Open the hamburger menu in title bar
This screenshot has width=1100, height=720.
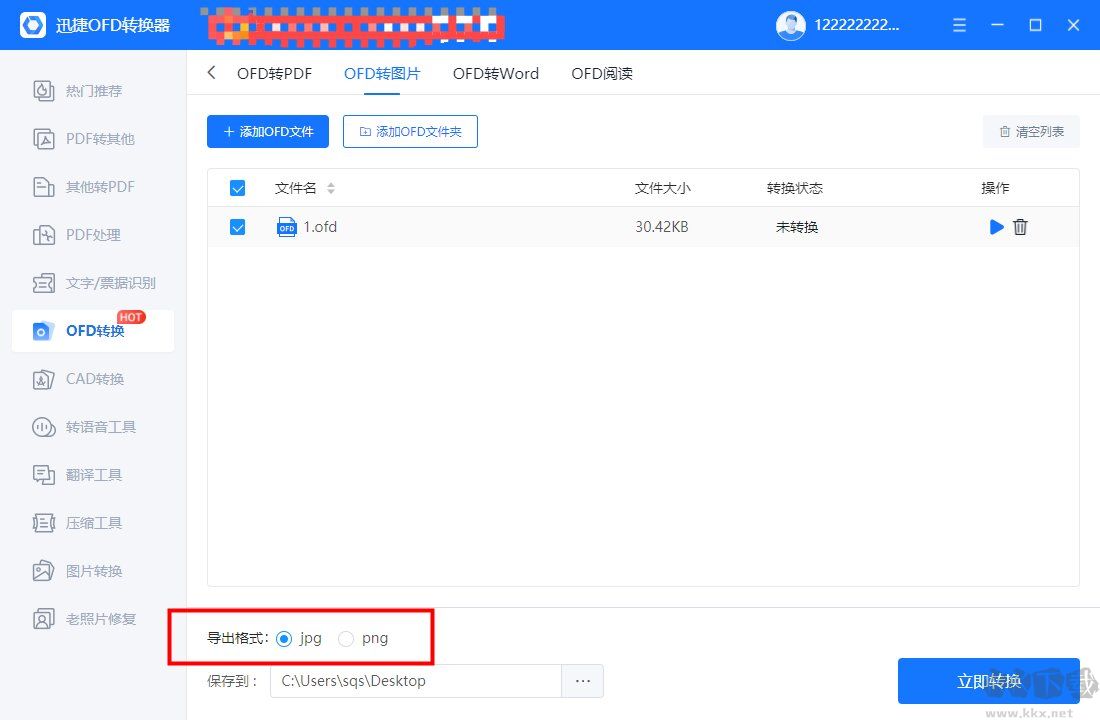point(958,25)
